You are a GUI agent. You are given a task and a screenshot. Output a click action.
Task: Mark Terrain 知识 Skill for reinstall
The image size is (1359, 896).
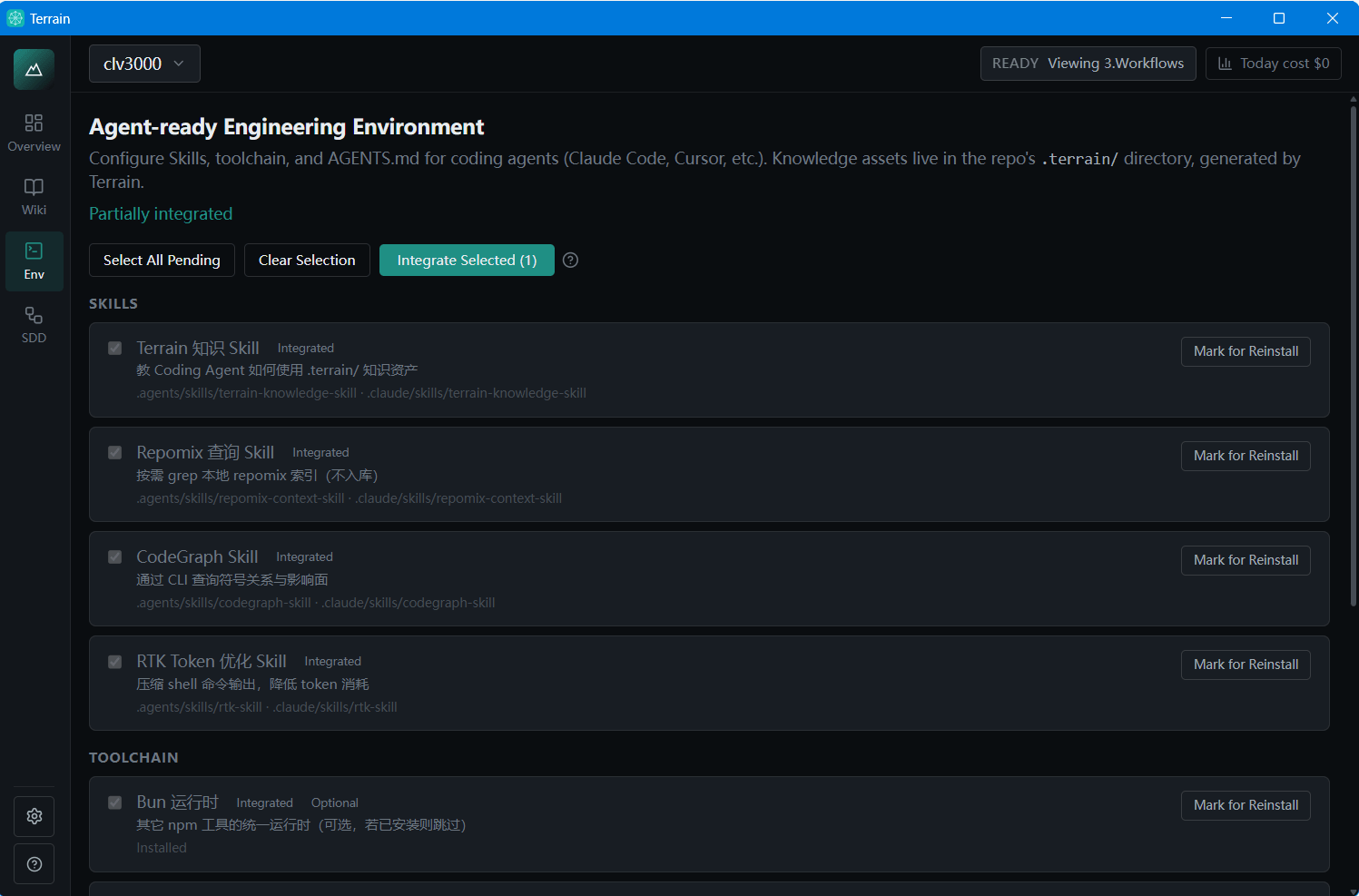(1246, 351)
